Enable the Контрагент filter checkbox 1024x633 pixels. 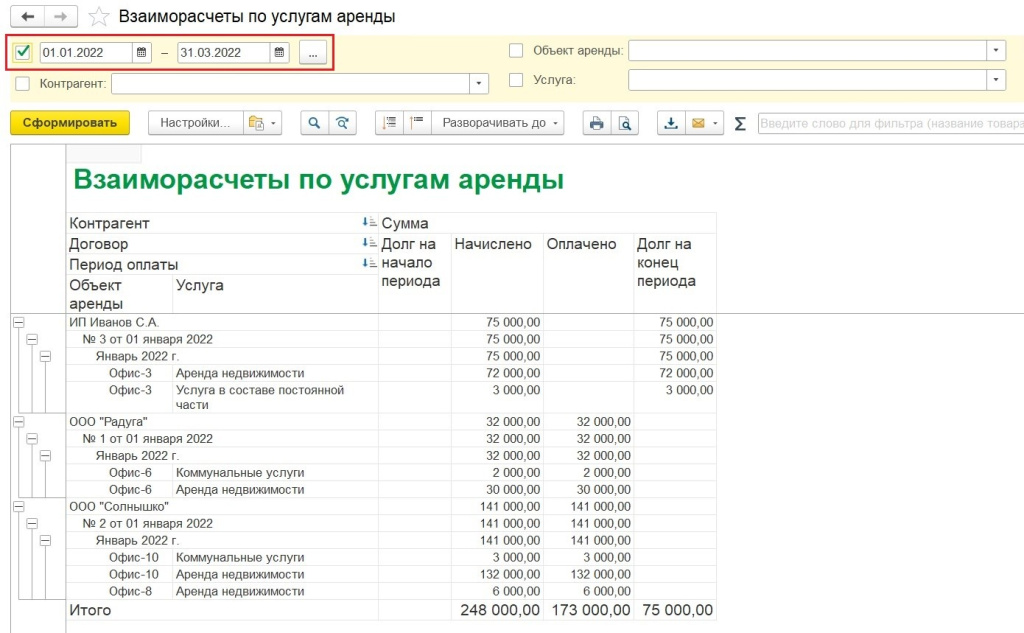tap(23, 84)
